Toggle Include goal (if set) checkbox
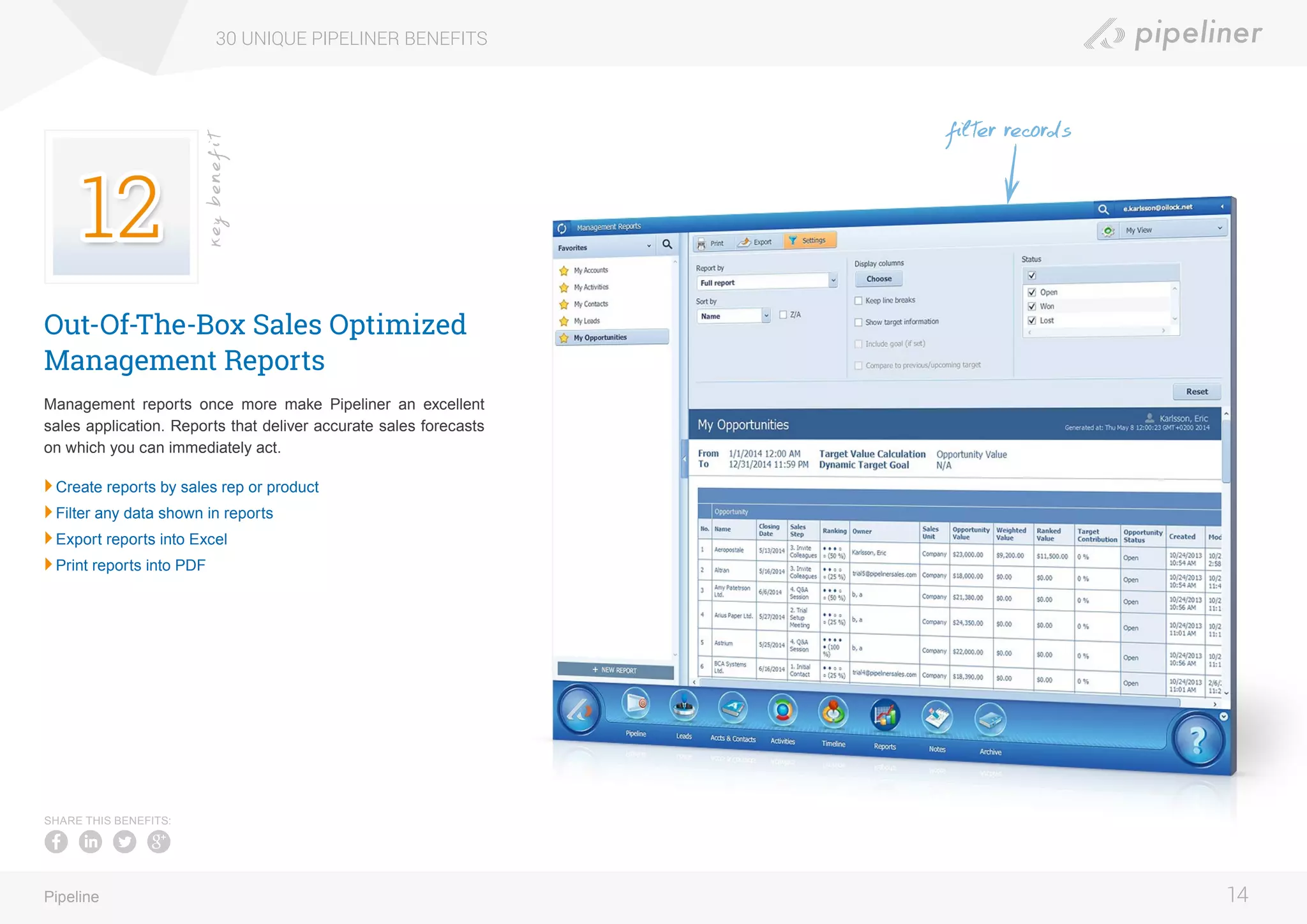 click(x=858, y=344)
